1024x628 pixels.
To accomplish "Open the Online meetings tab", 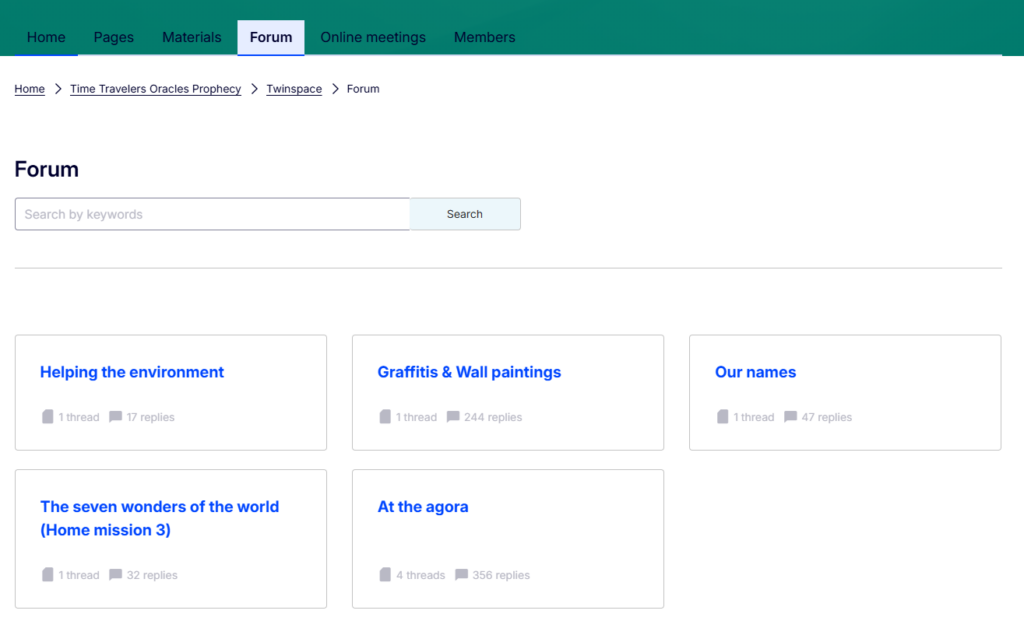I will (373, 37).
